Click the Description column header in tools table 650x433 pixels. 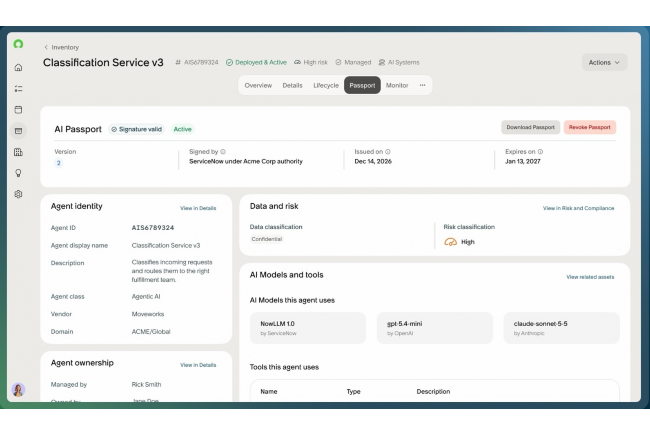click(x=433, y=392)
